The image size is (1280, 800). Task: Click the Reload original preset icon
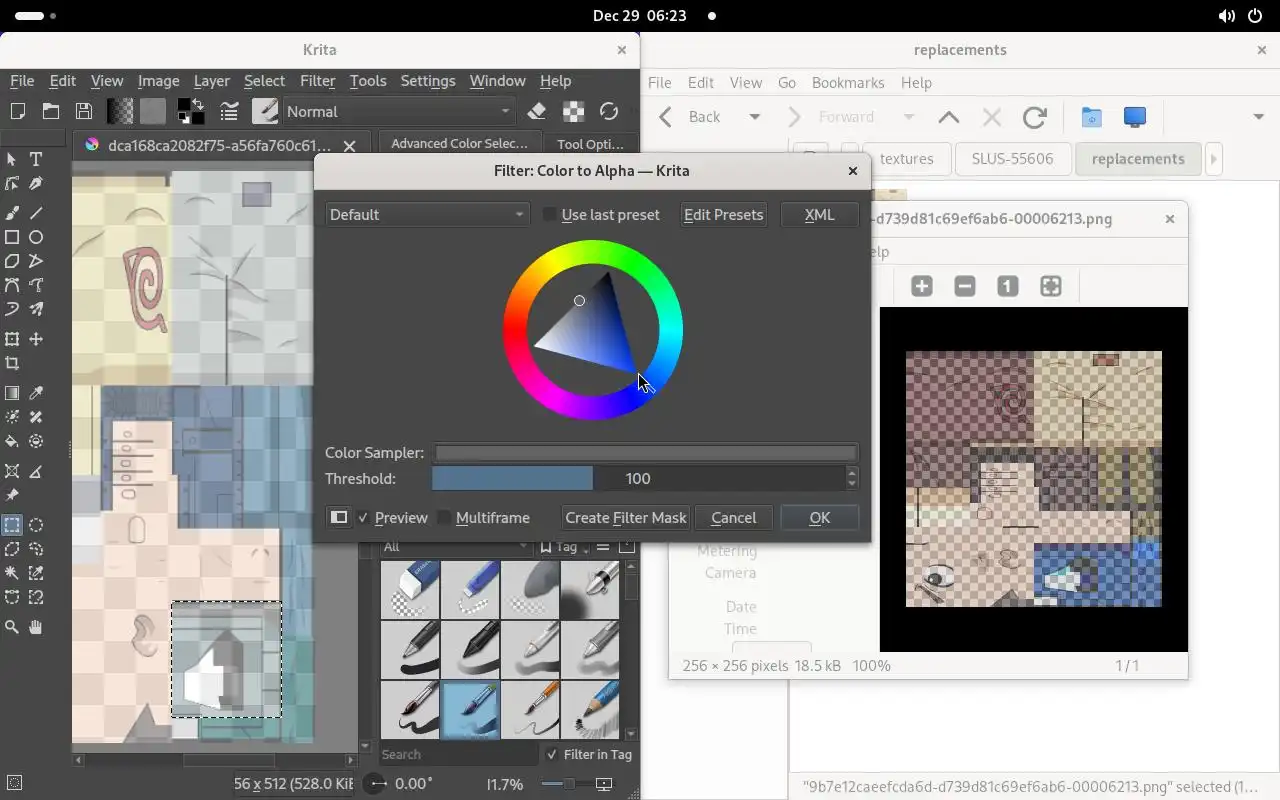[609, 111]
